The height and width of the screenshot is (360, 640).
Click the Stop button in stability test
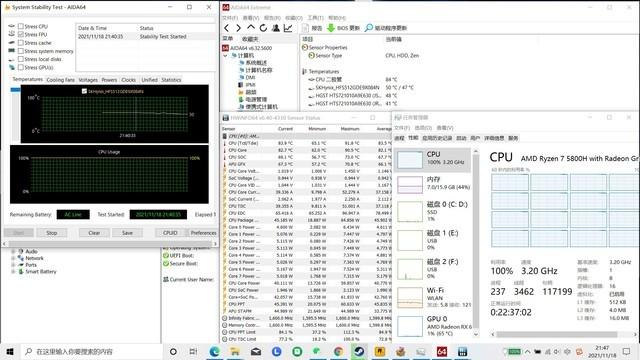pos(51,233)
